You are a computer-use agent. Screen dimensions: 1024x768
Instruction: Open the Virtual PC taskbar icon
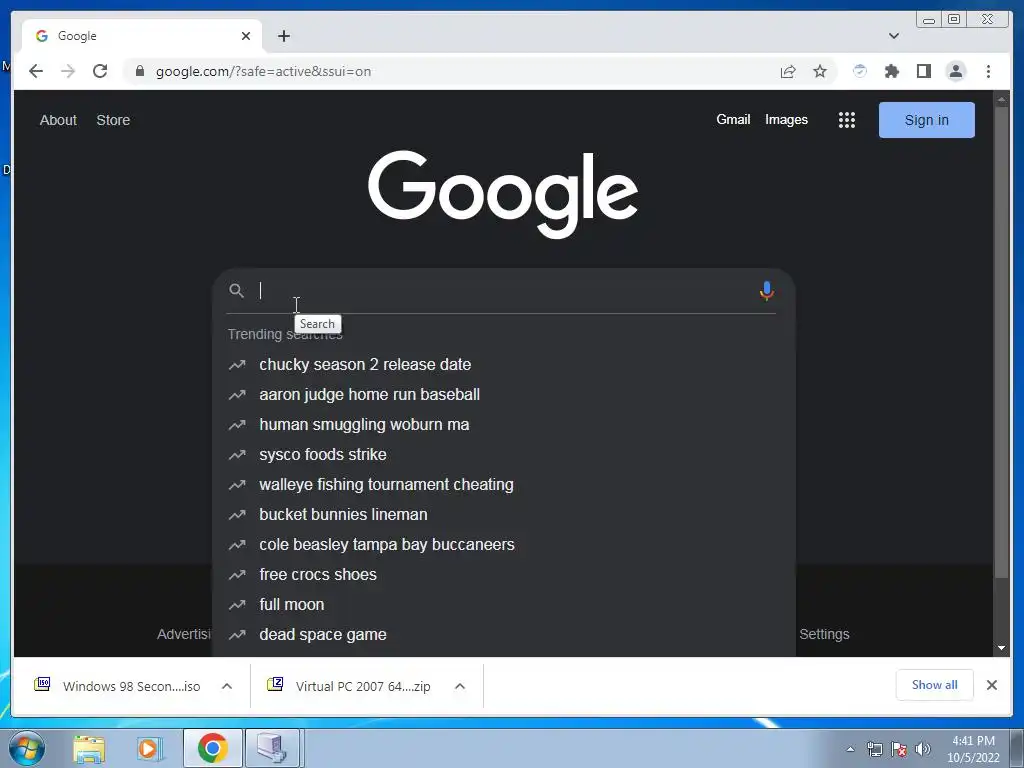(x=272, y=748)
